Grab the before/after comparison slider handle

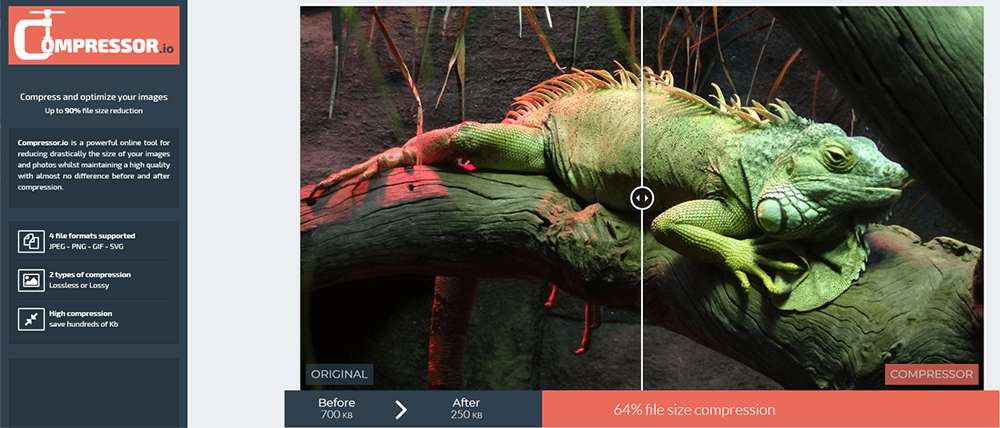[642, 198]
